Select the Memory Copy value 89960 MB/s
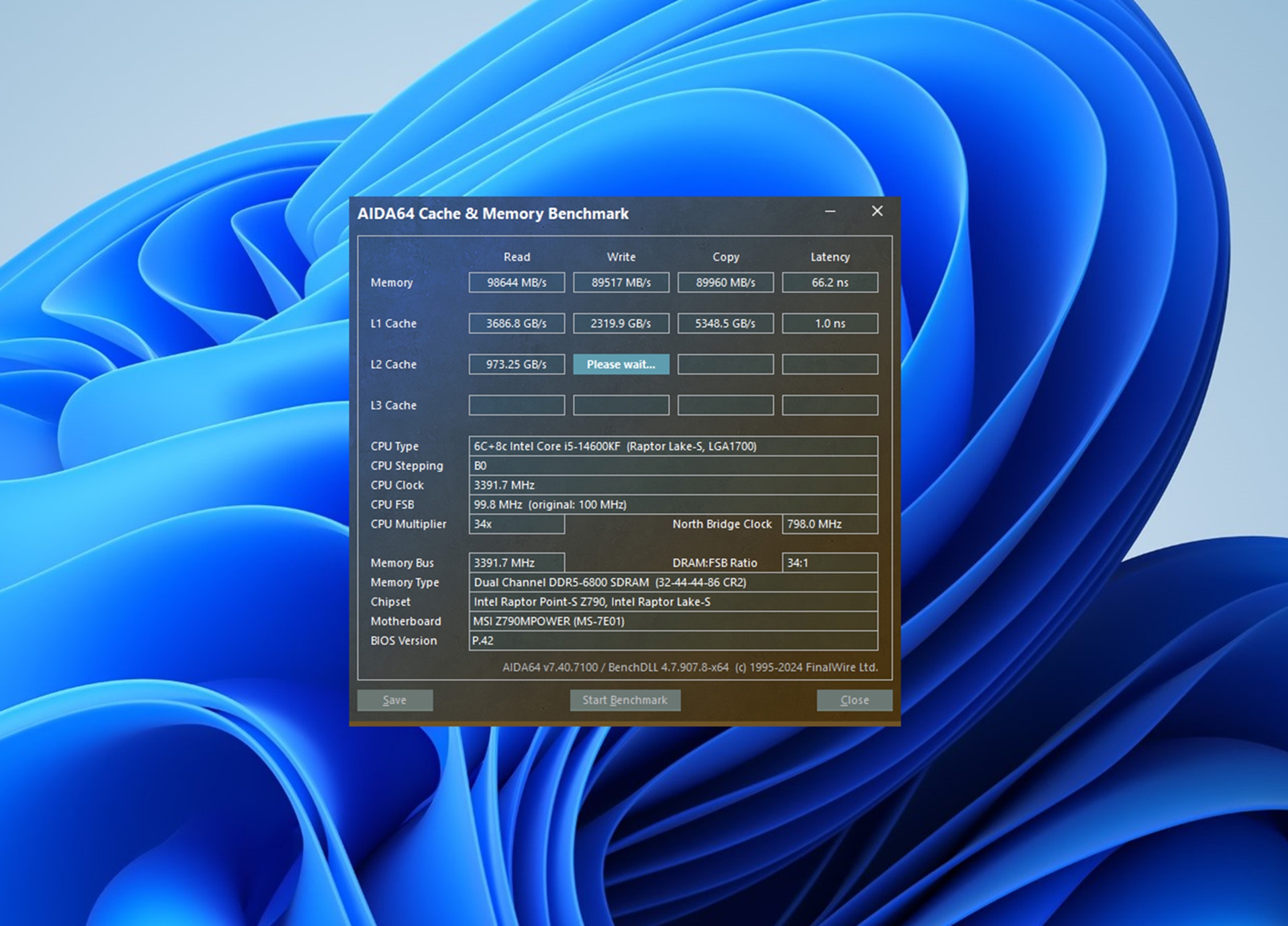 725,282
